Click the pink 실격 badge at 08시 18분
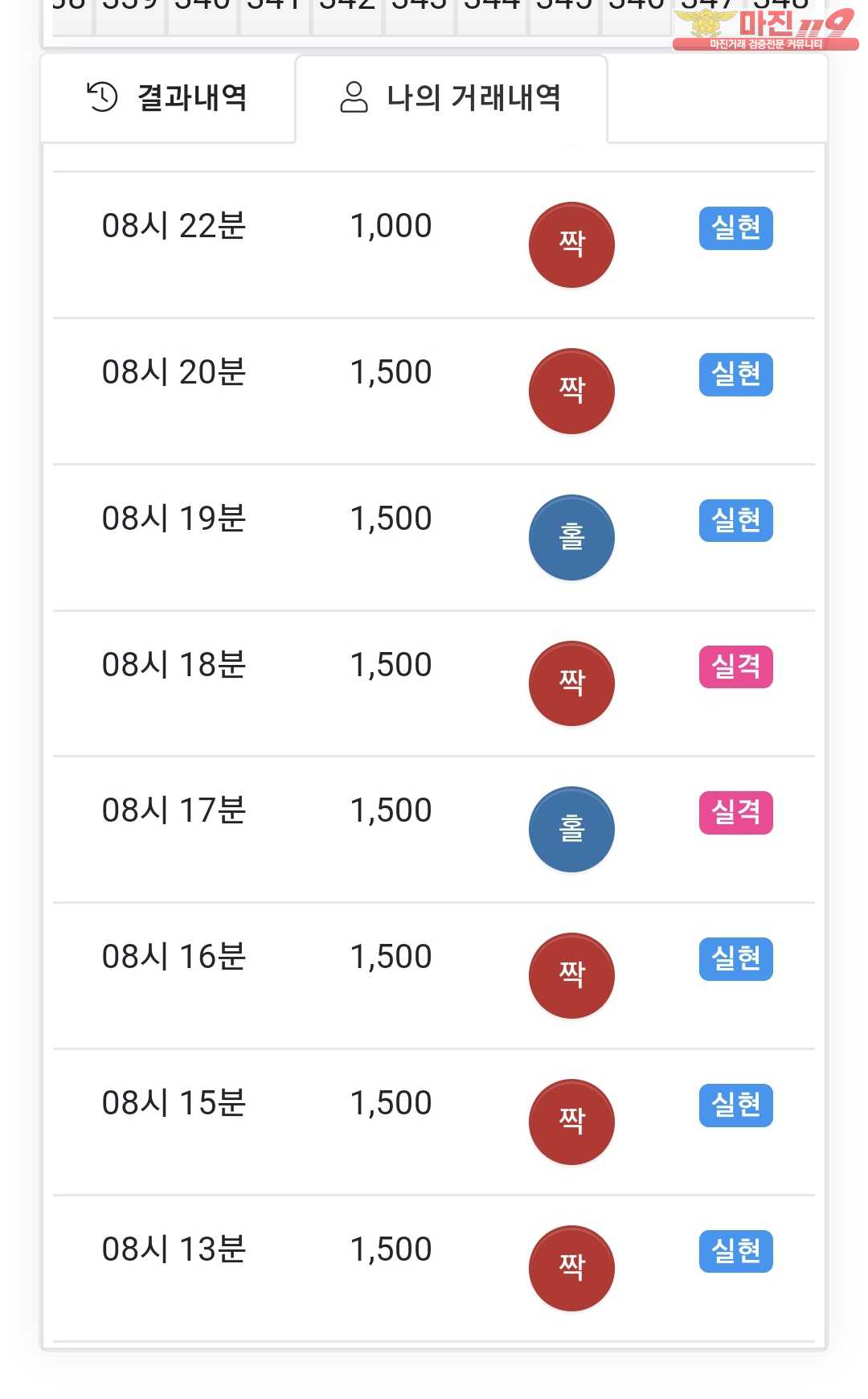Image resolution: width=868 pixels, height=1399 pixels. tap(735, 667)
